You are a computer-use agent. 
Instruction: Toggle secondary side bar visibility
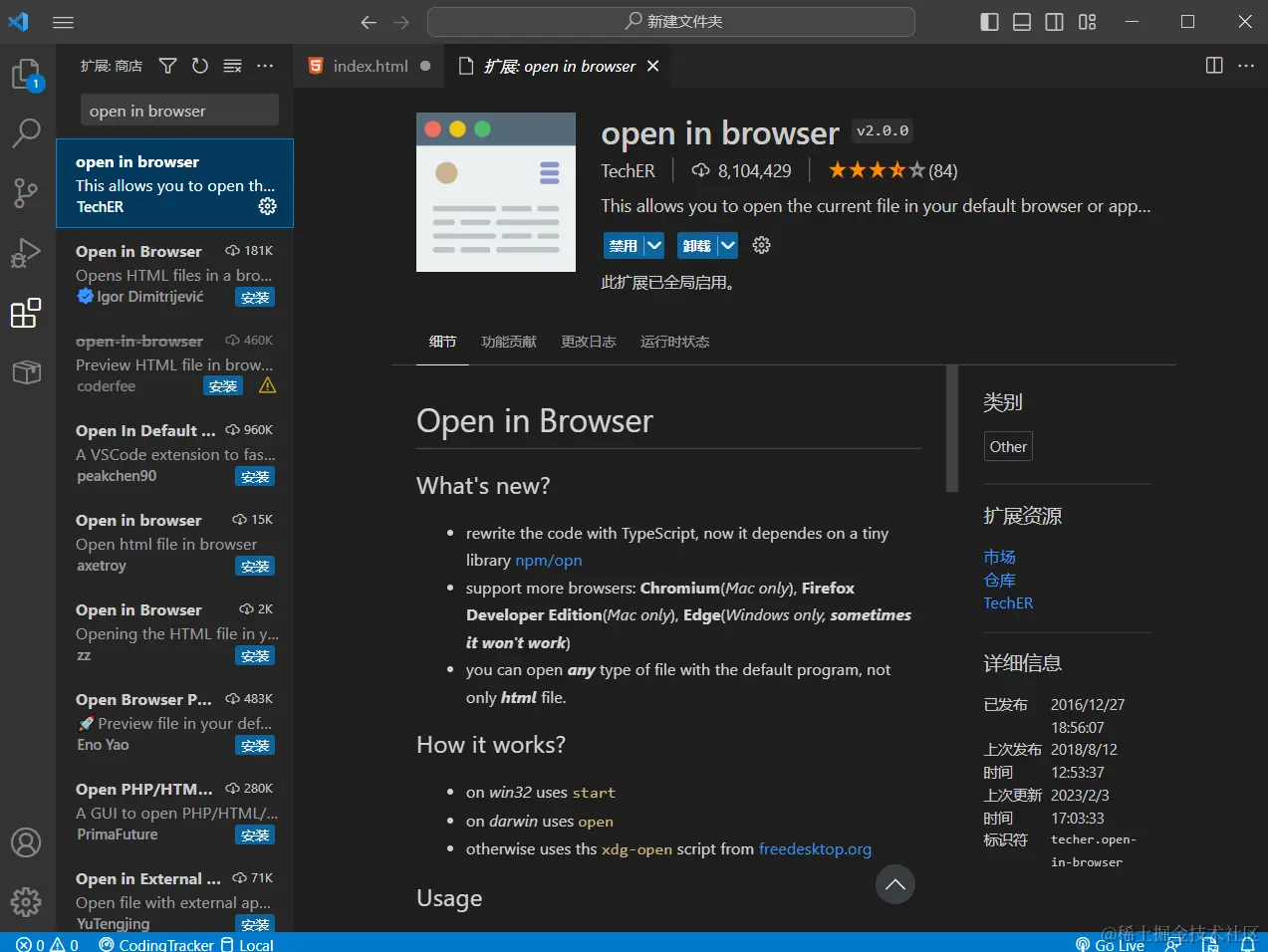[x=1055, y=22]
